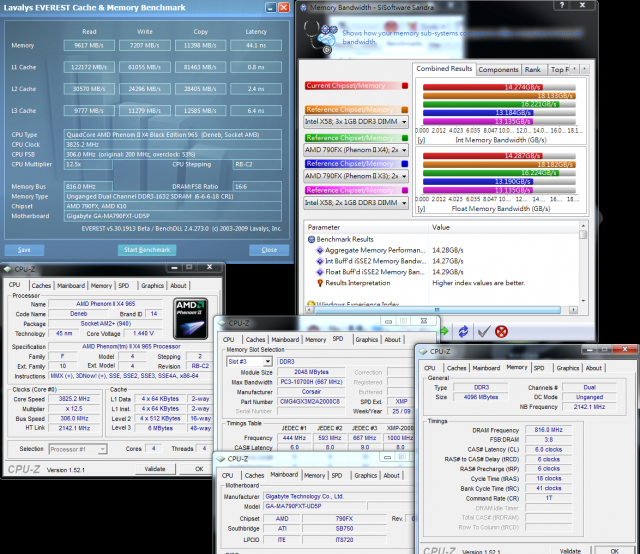640x554 pixels.
Task: Click the Sandra parameter list horizontal scrollbar
Action: click(x=441, y=310)
